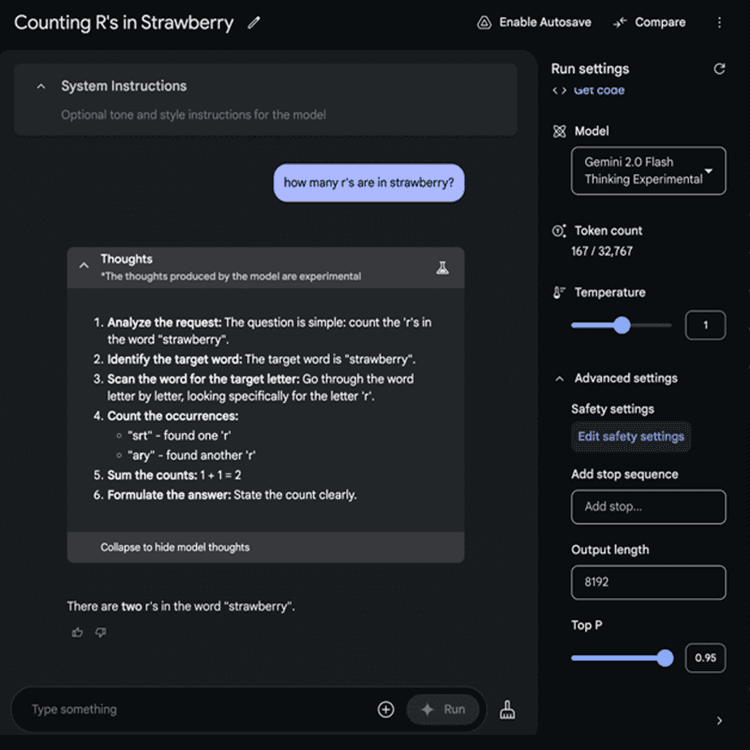
Task: Click Edit safety settings
Action: 631,436
